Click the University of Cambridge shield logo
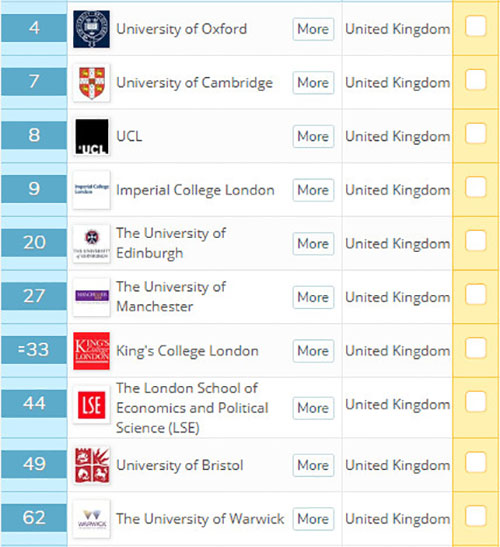This screenshot has width=500, height=547. coord(91,83)
